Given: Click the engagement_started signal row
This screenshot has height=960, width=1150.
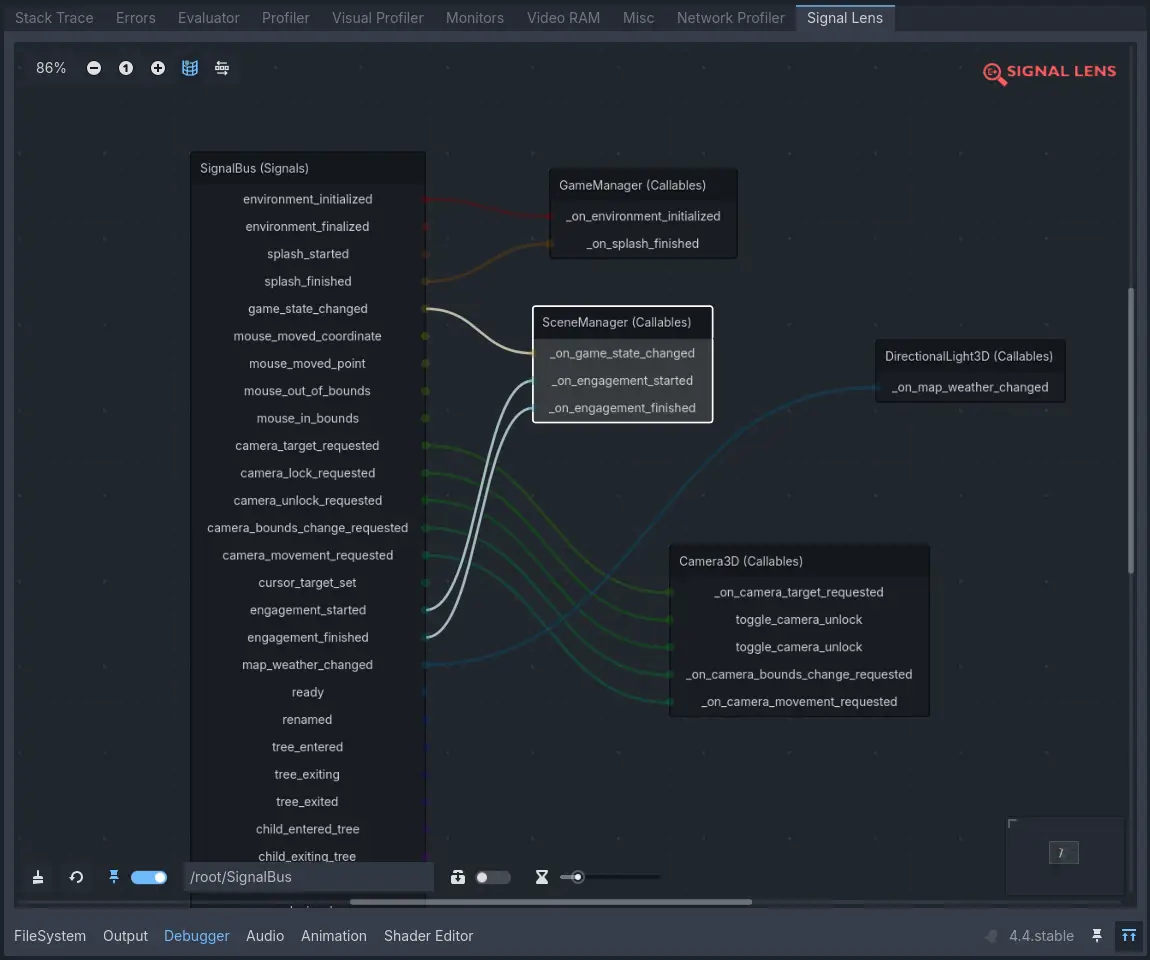Looking at the screenshot, I should coord(308,610).
